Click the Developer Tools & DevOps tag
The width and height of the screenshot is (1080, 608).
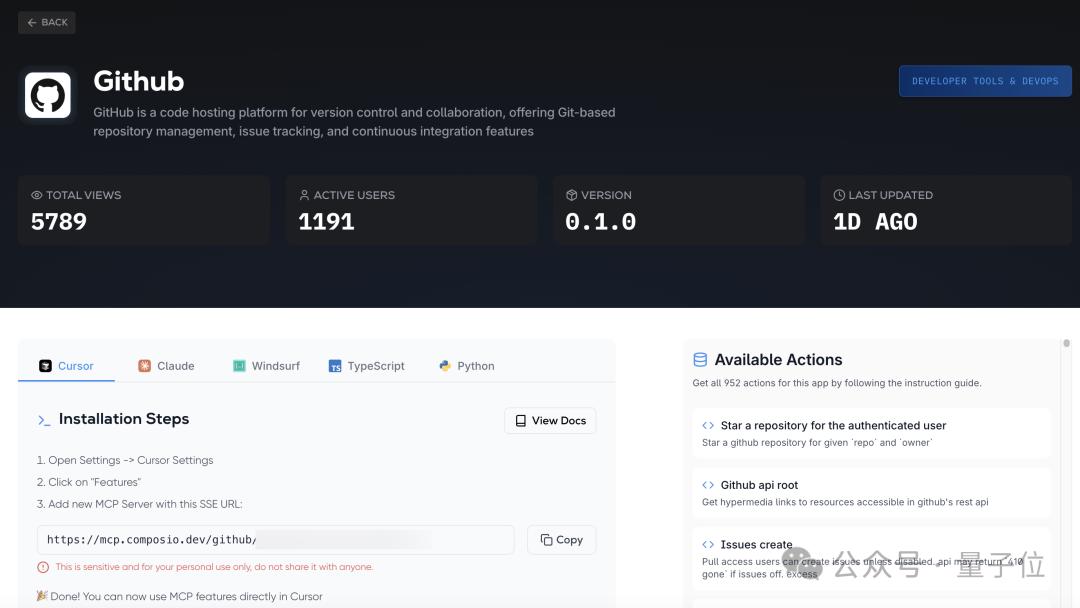point(985,81)
